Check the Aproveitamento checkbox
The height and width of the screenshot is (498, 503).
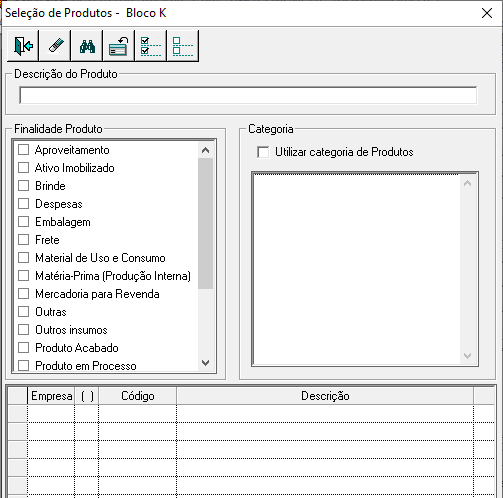click(23, 150)
